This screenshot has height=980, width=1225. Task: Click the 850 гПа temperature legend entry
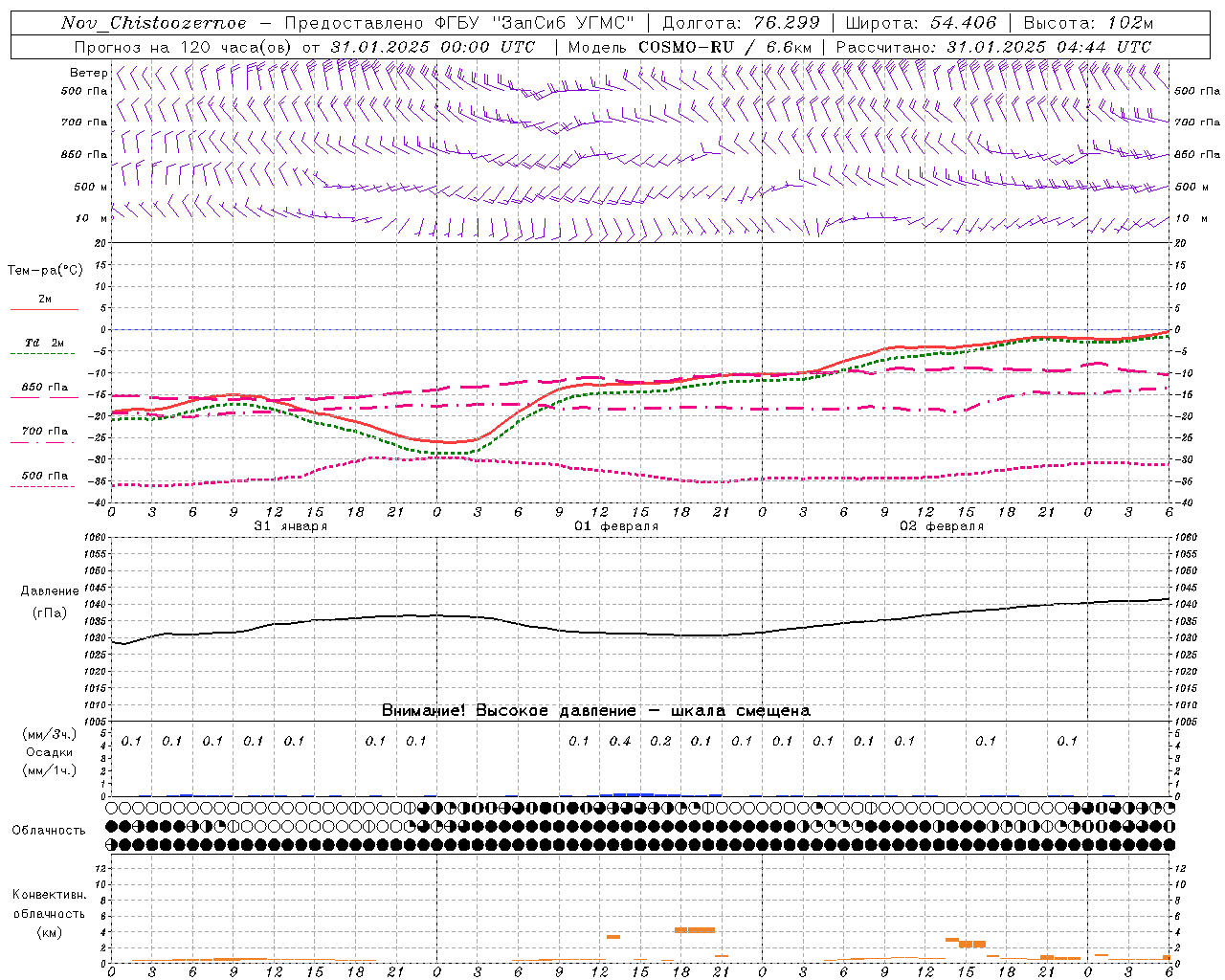45,388
